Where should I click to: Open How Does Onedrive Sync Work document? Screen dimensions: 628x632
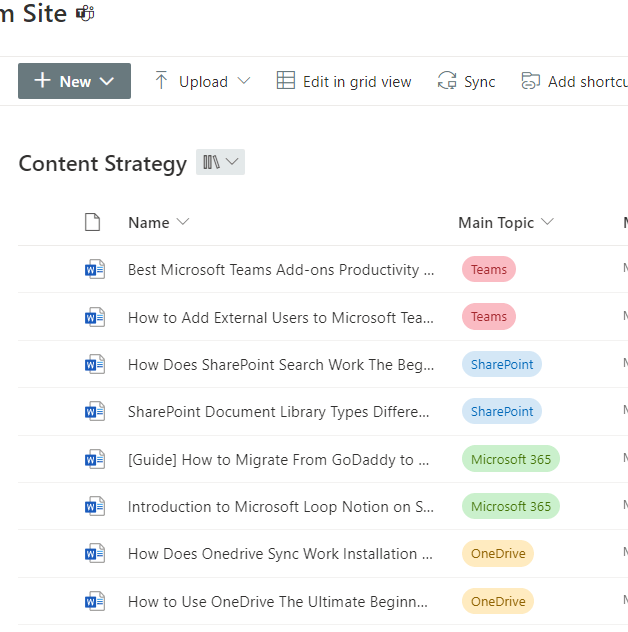[x=280, y=554]
